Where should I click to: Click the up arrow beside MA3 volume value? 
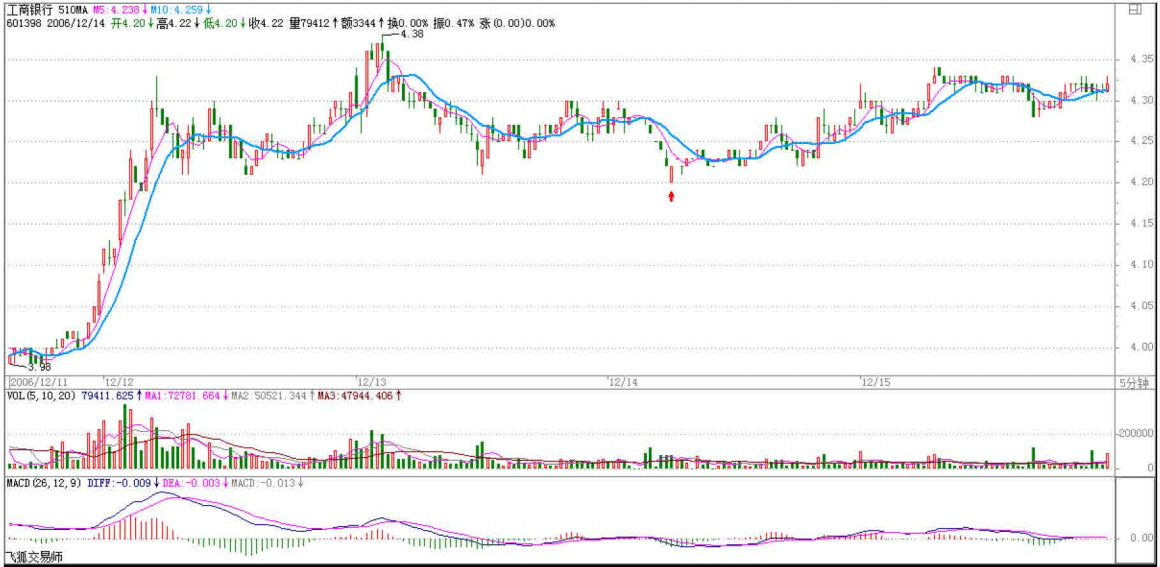pyautogui.click(x=399, y=396)
